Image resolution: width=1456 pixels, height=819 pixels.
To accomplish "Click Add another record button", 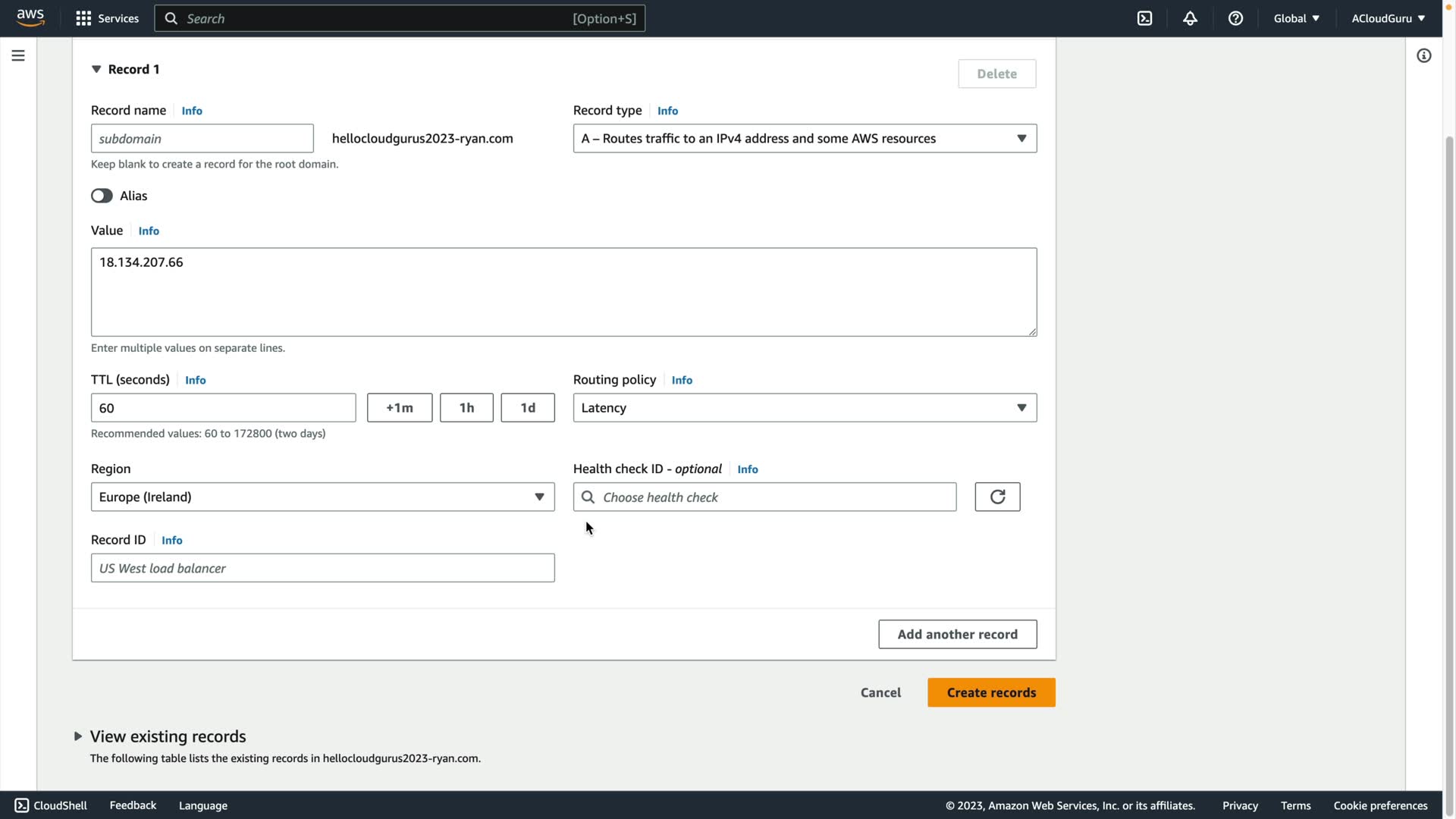I will pyautogui.click(x=957, y=634).
